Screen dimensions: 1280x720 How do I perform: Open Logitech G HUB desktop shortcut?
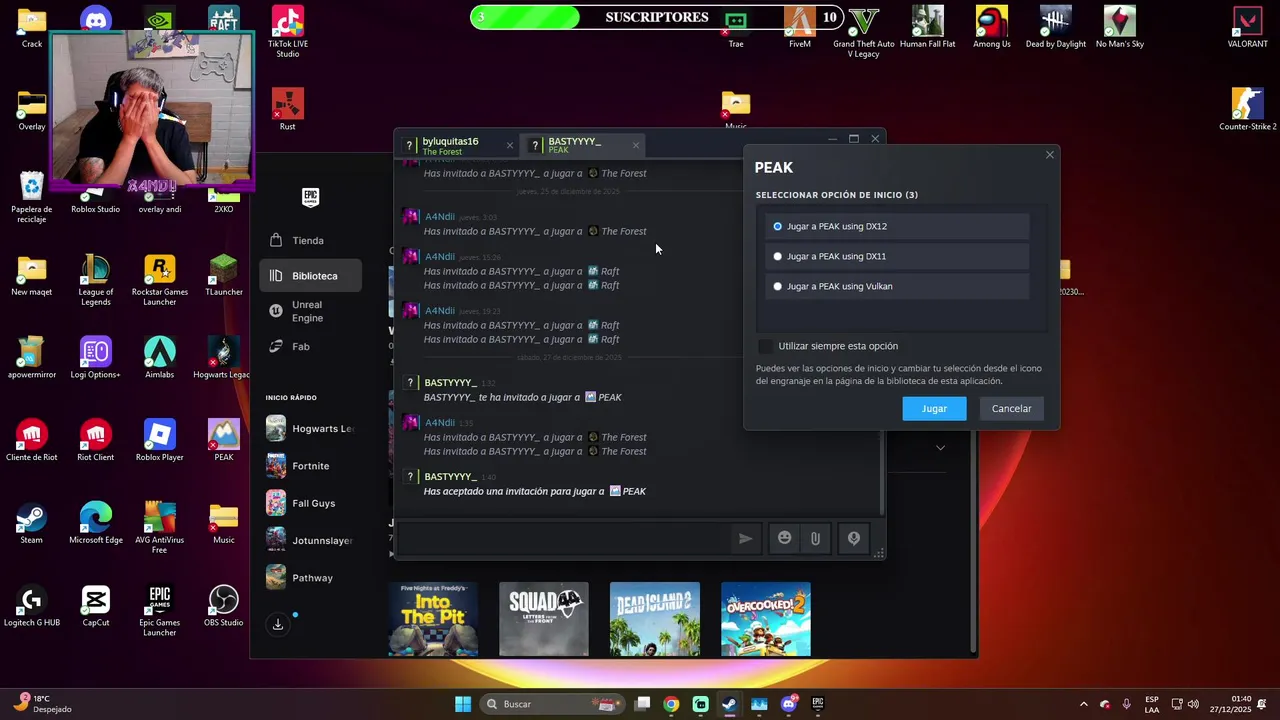coord(31,606)
